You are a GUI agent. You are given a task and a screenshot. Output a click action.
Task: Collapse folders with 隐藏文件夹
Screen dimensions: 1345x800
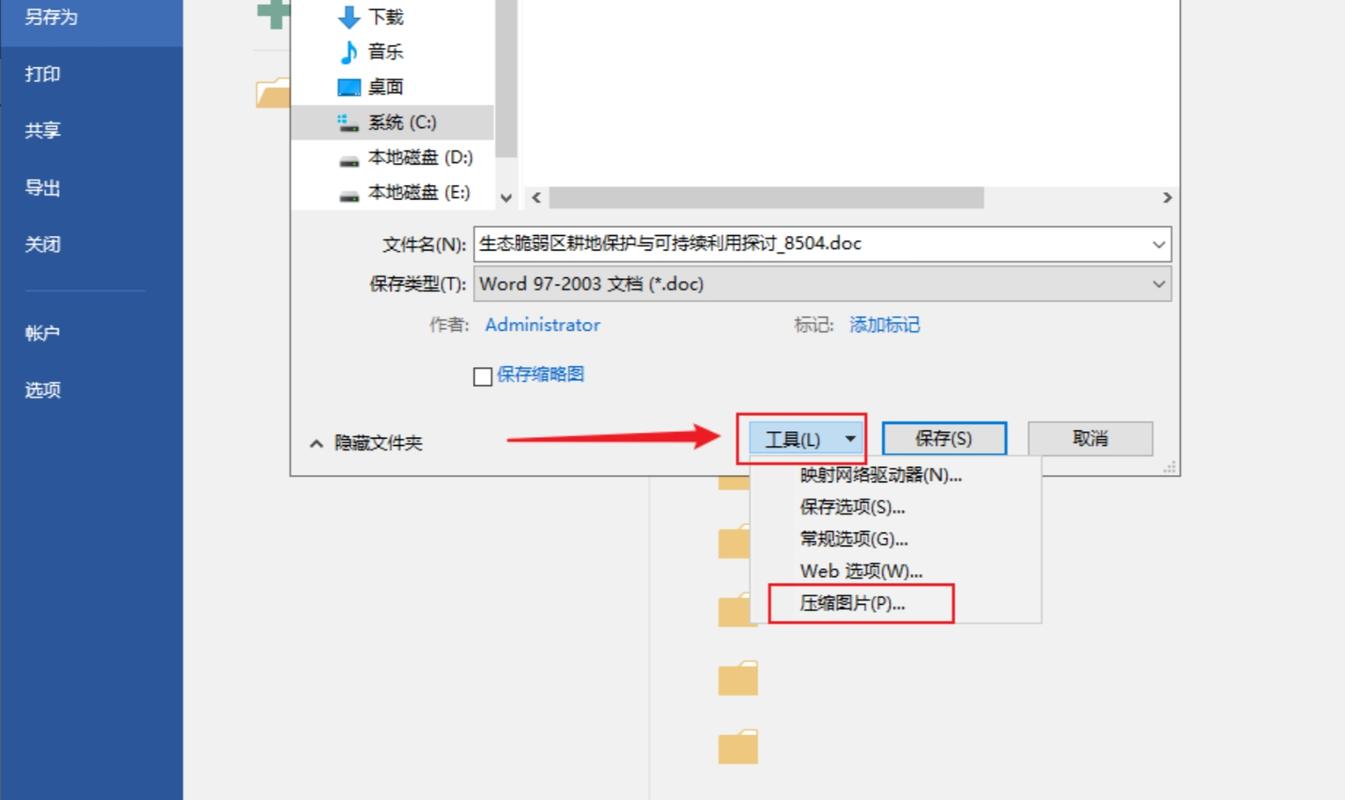click(366, 443)
